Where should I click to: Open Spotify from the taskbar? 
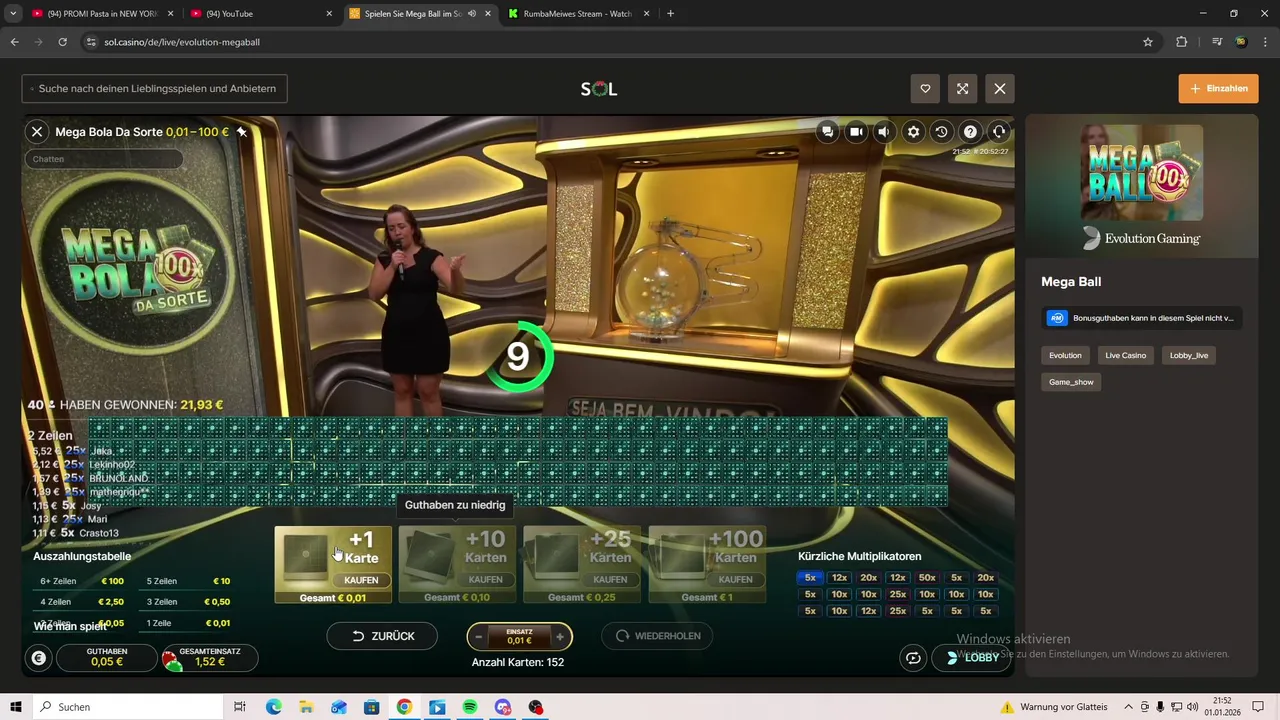(x=470, y=707)
